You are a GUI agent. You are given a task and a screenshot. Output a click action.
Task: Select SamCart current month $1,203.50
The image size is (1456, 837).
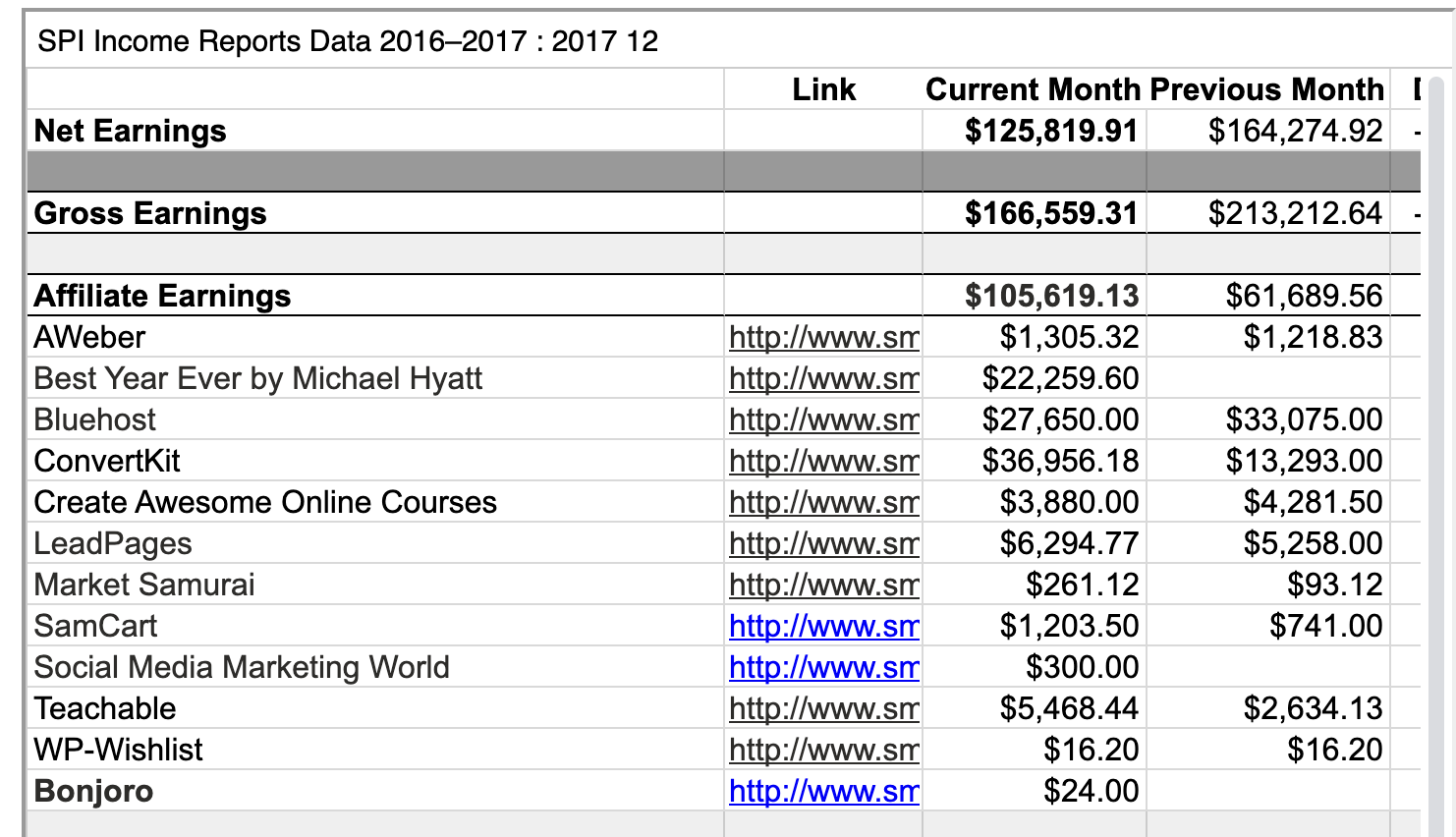tap(1069, 626)
